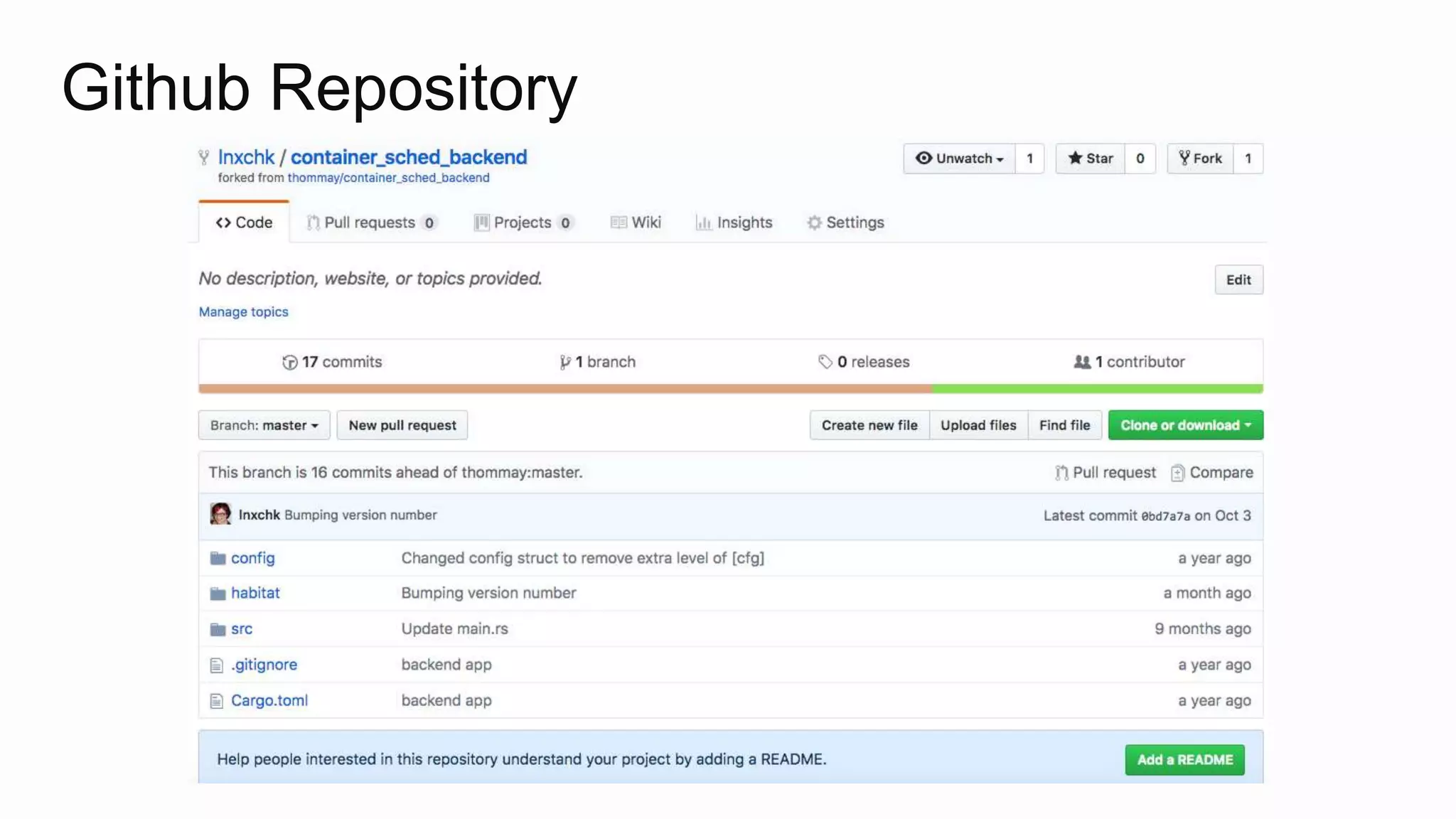
Task: Click the fork count 1
Action: click(1248, 159)
